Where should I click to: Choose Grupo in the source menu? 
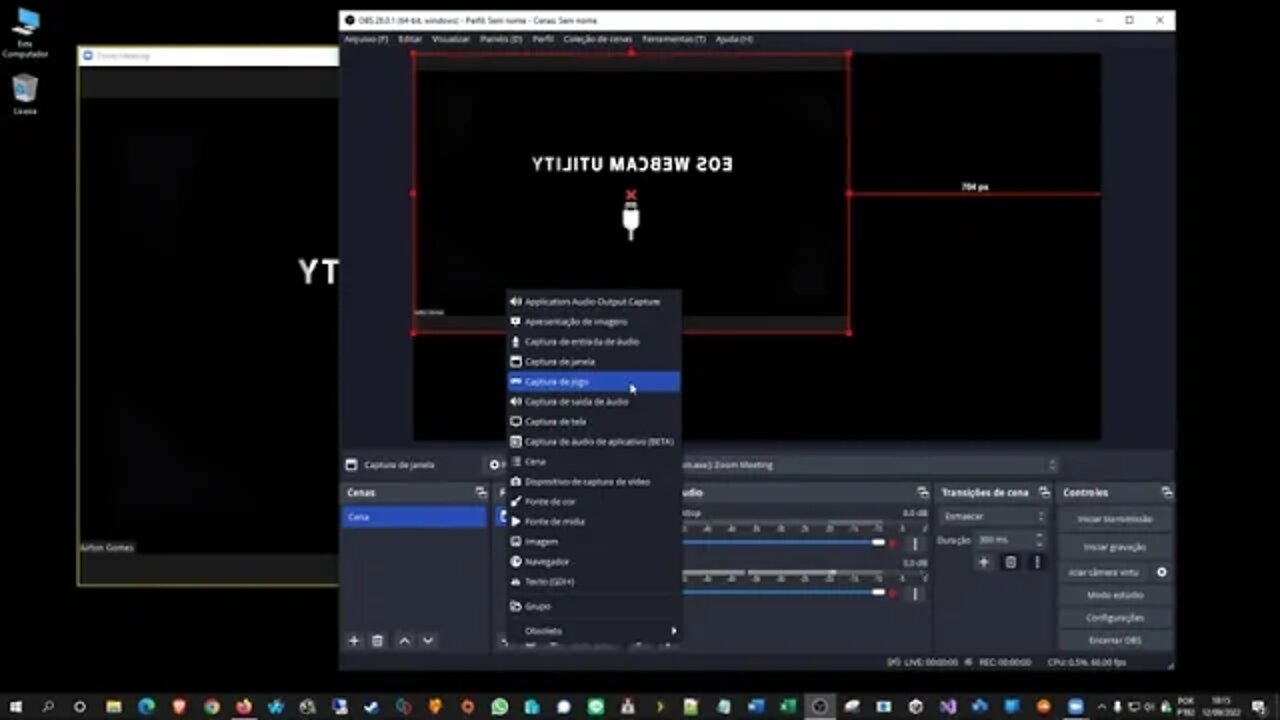click(x=593, y=606)
